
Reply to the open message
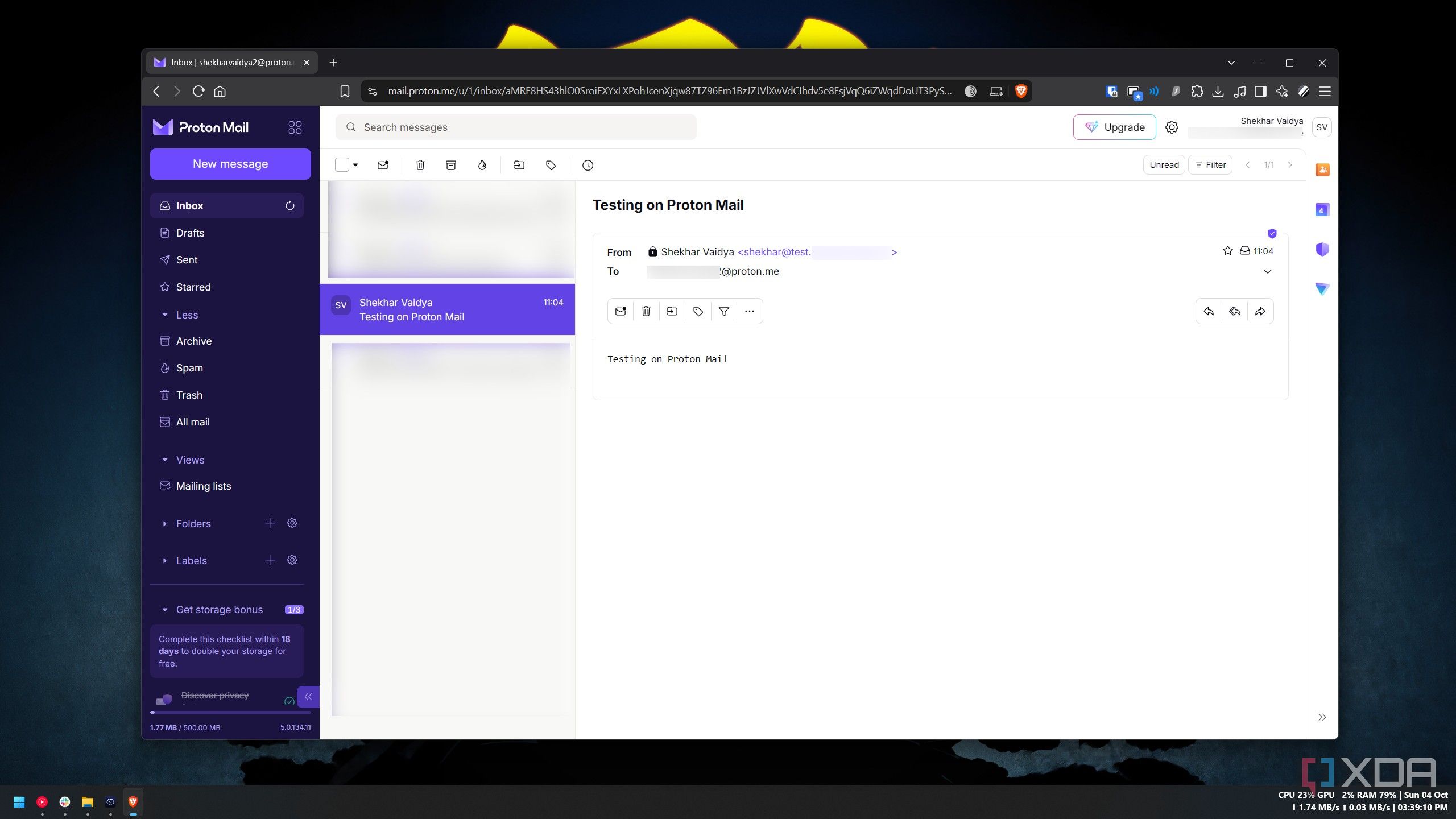1209,311
